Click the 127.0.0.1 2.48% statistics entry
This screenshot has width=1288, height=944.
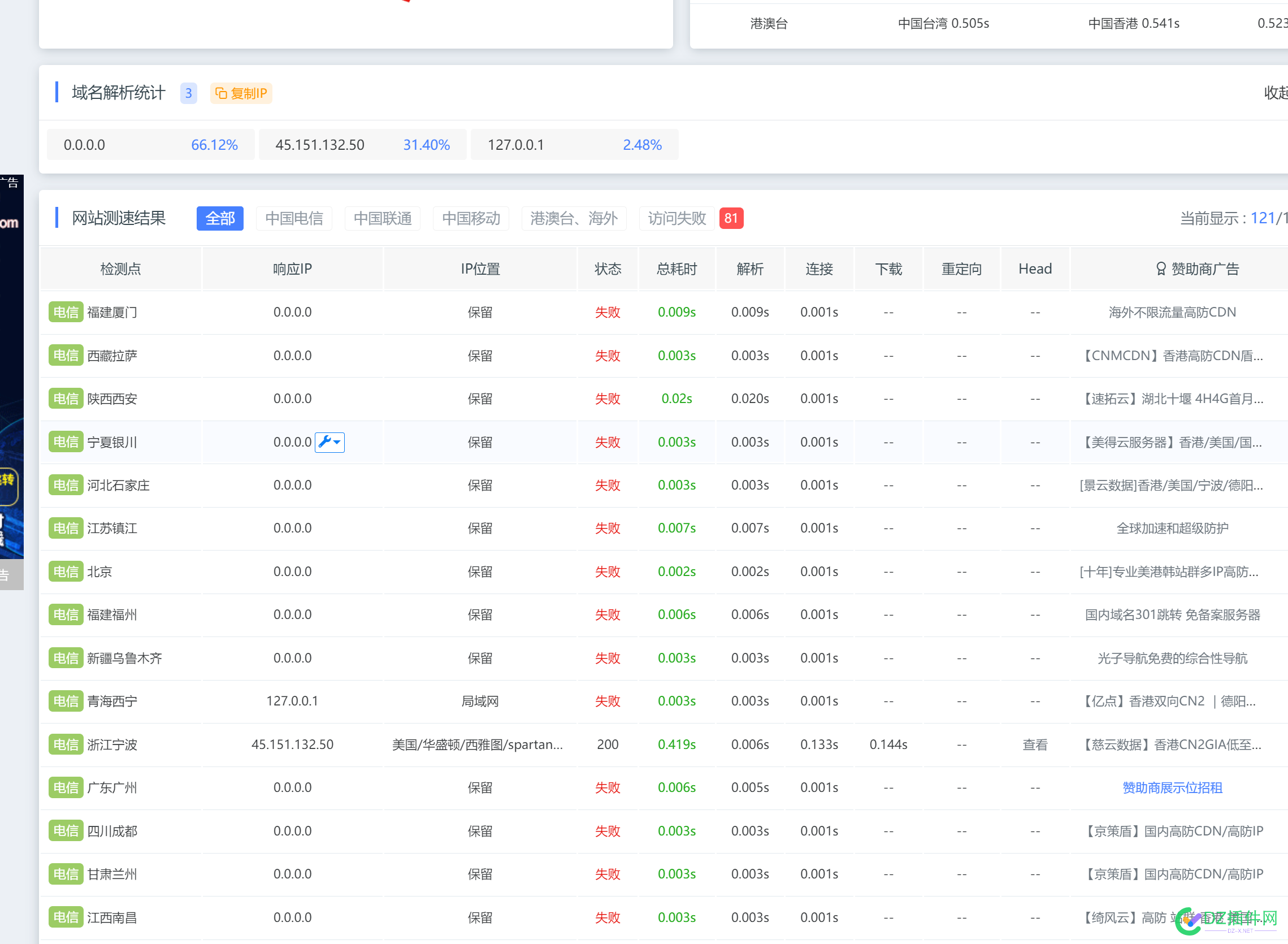pyautogui.click(x=575, y=145)
